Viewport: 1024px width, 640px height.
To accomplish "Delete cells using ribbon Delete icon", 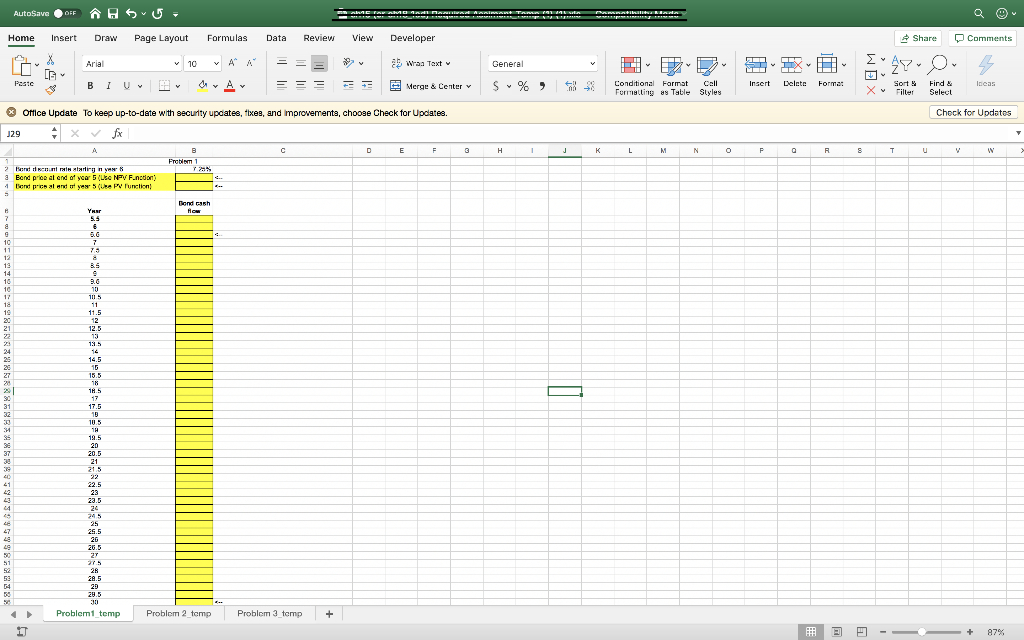I will (792, 65).
